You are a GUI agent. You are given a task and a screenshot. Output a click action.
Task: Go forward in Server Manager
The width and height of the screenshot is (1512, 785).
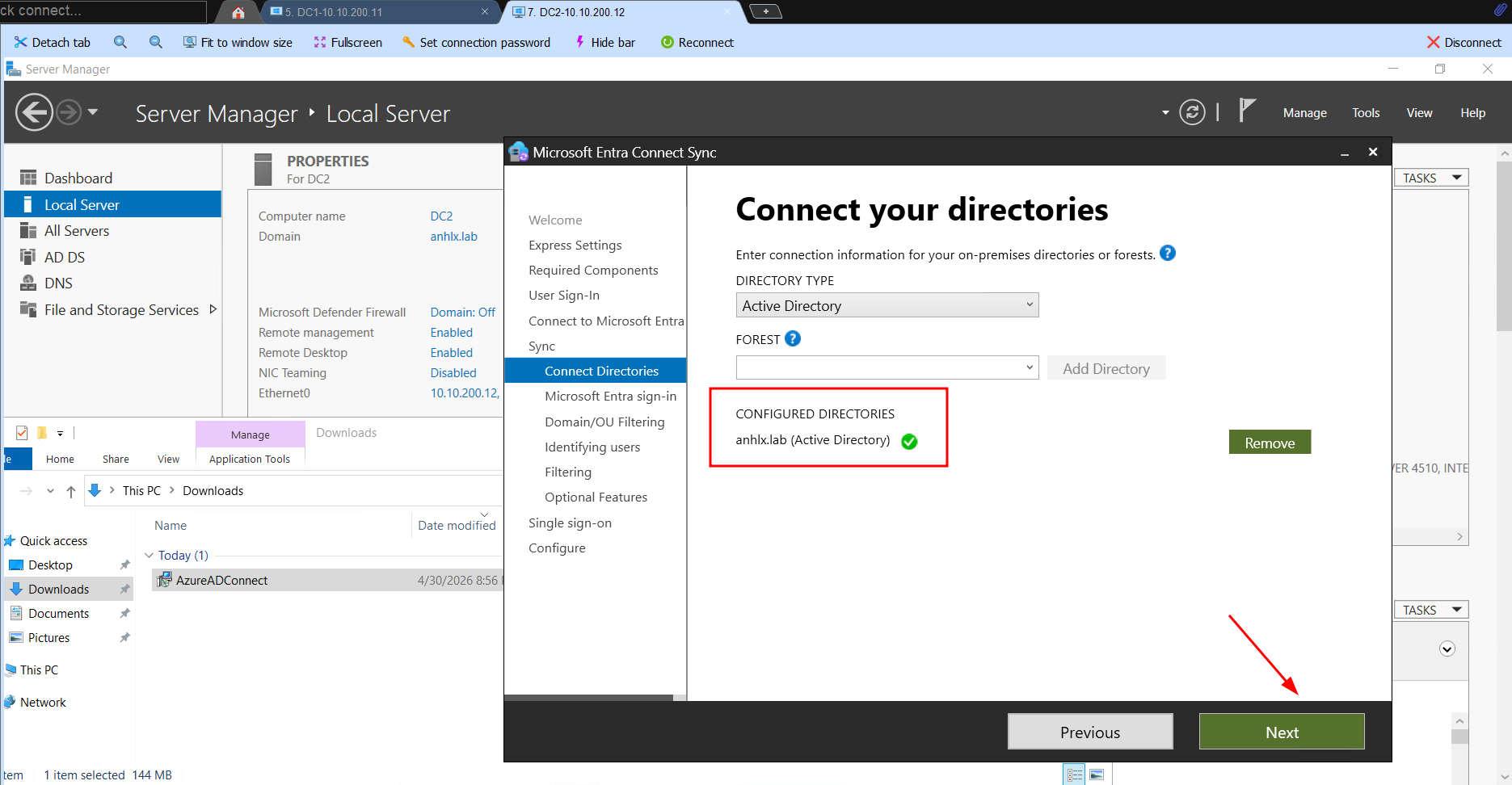[69, 112]
